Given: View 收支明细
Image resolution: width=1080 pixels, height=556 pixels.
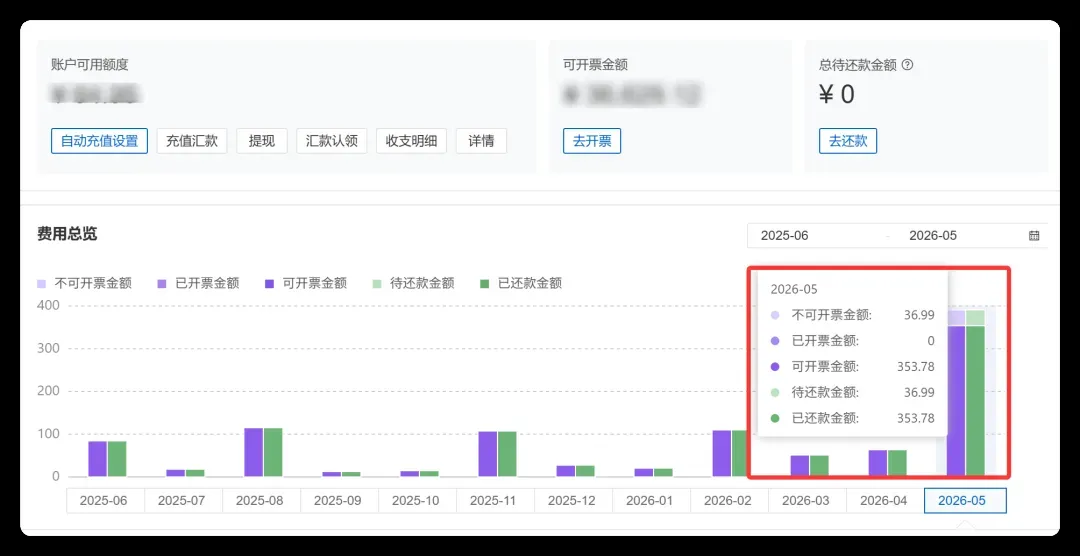Looking at the screenshot, I should click(411, 141).
